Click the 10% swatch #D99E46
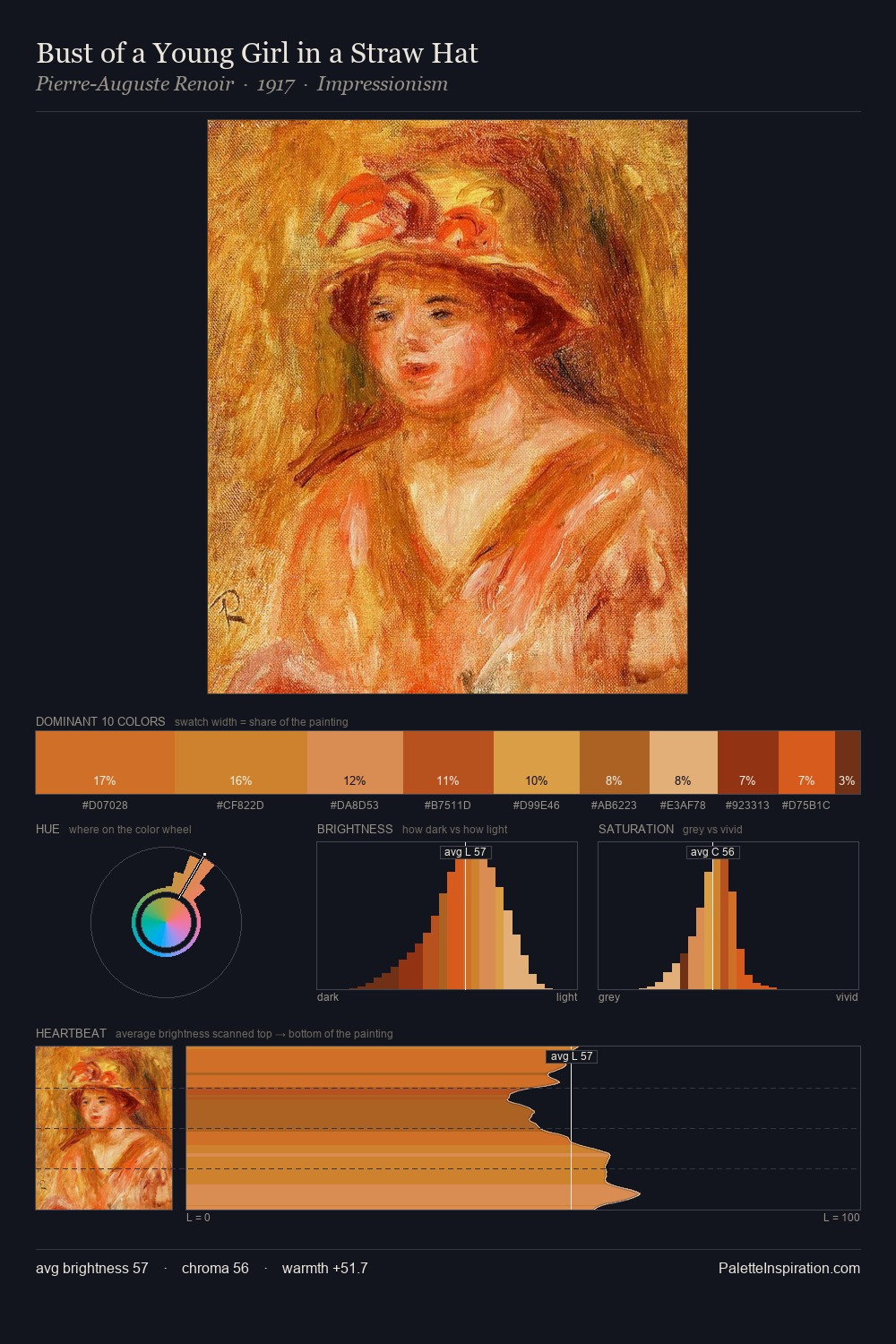896x1344 pixels. pyautogui.click(x=537, y=762)
